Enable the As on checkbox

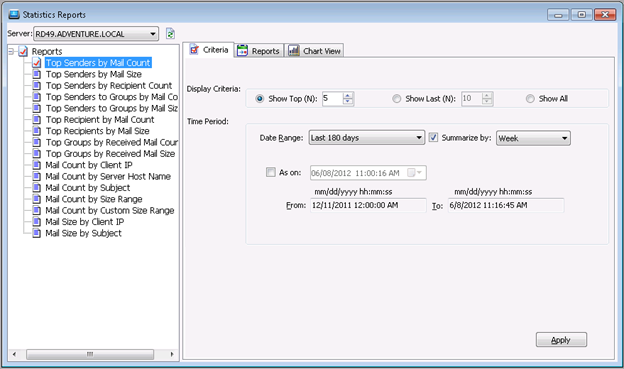coord(271,172)
